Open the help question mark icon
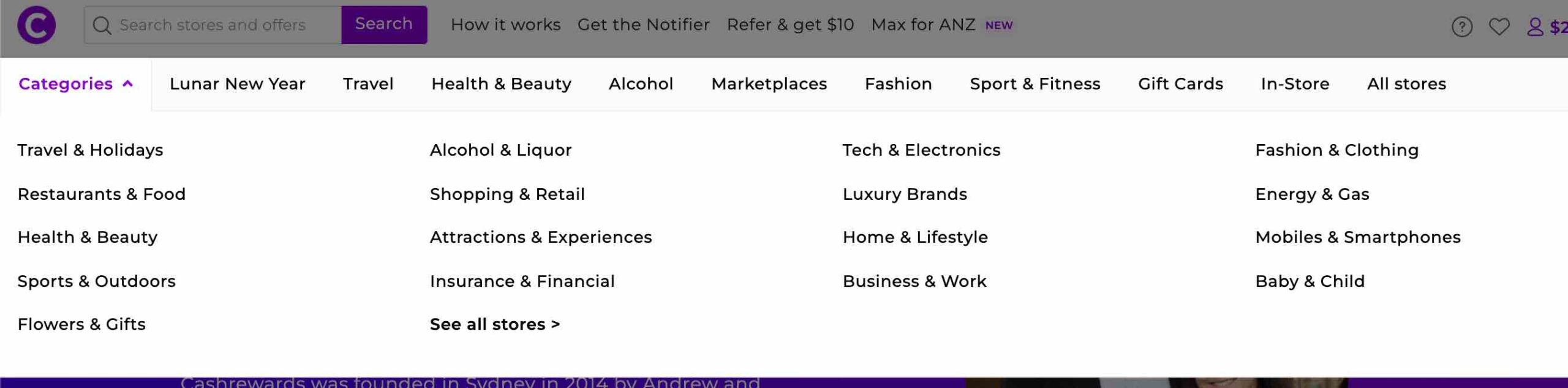The width and height of the screenshot is (1568, 388). 1462,26
